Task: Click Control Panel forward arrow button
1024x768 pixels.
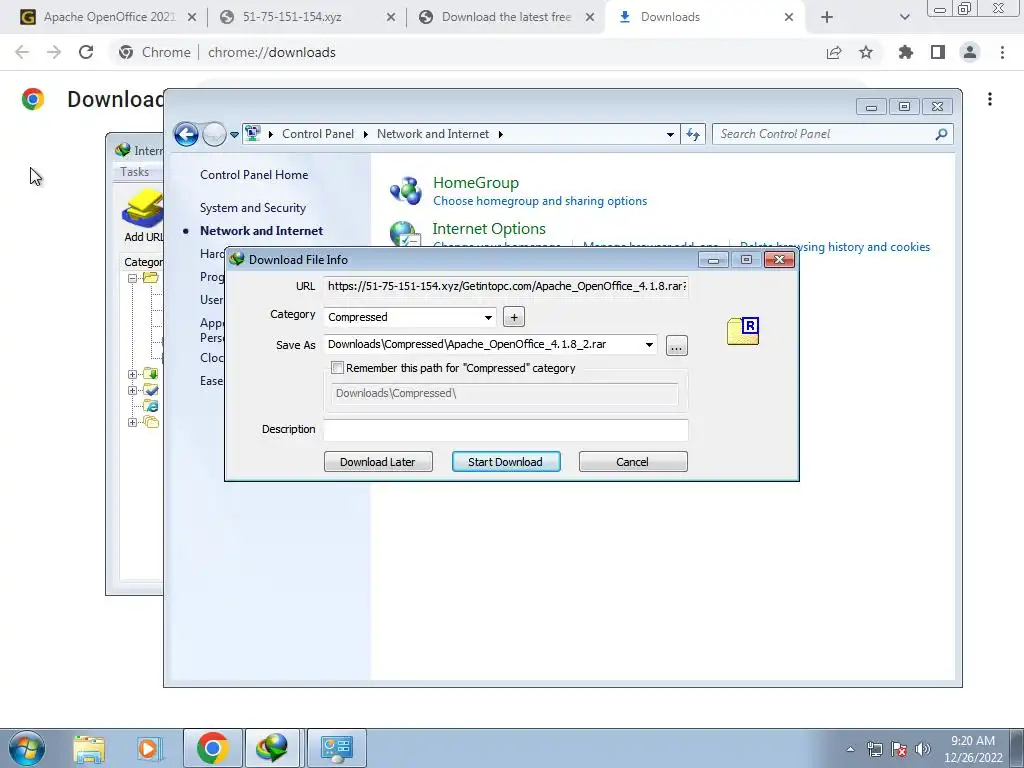Action: click(x=214, y=135)
